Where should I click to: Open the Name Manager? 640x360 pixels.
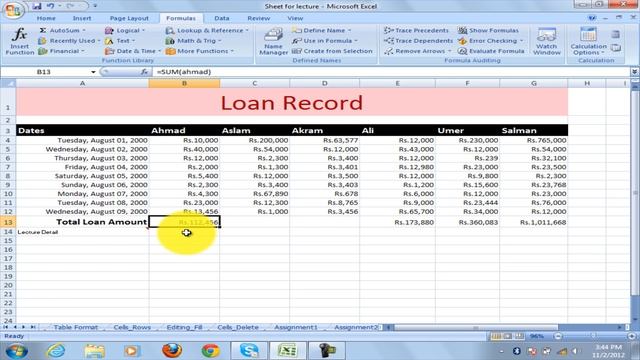click(273, 41)
